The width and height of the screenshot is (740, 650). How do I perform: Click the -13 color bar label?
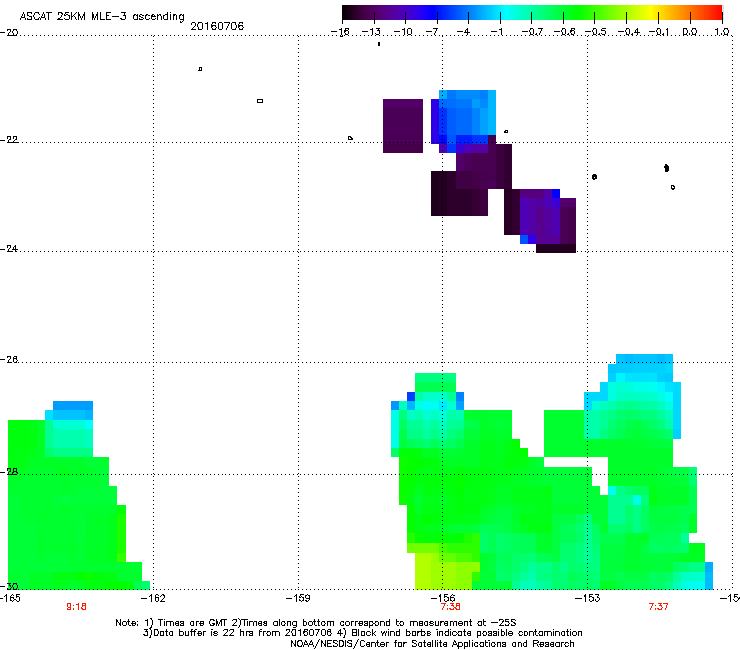tap(371, 32)
